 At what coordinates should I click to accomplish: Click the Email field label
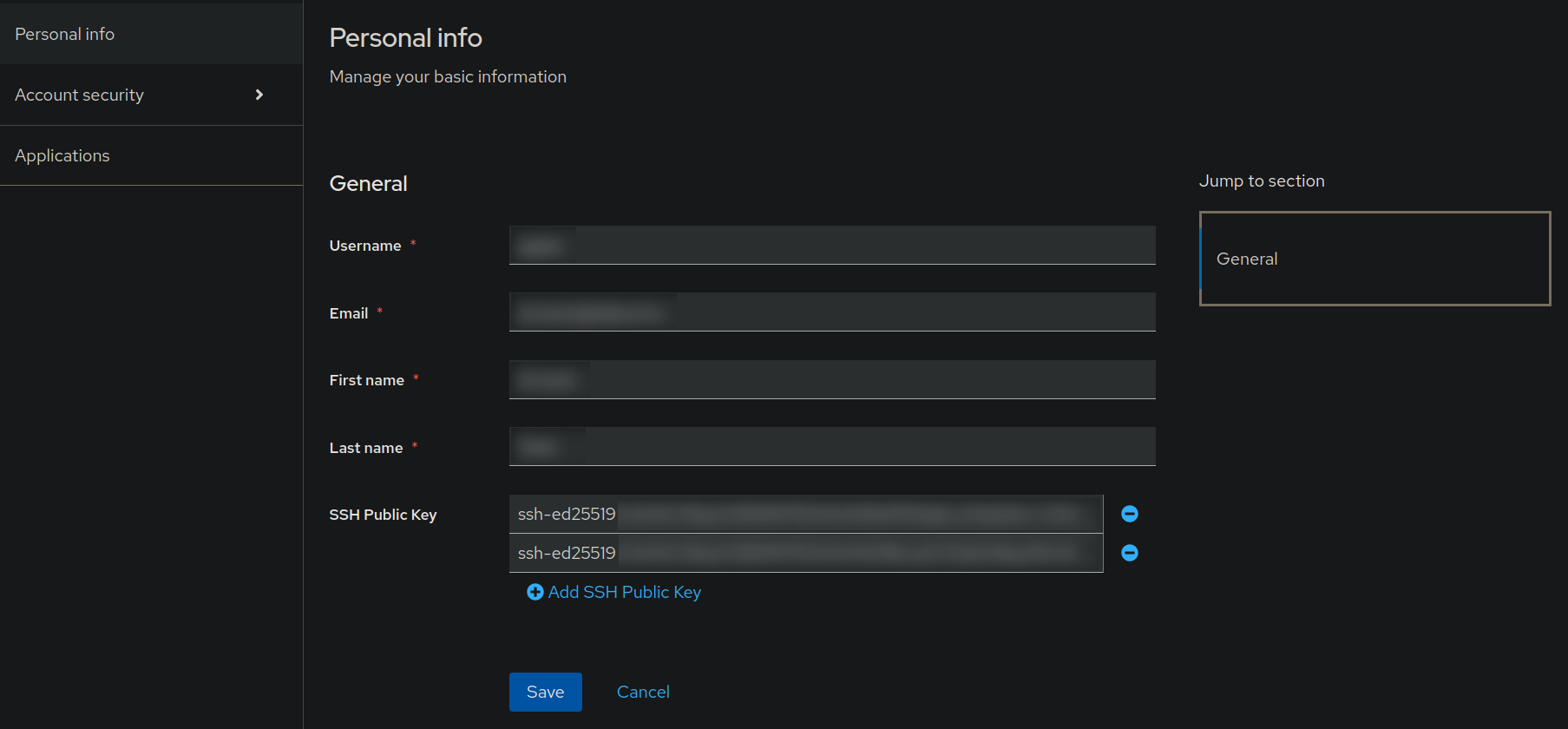coord(349,313)
